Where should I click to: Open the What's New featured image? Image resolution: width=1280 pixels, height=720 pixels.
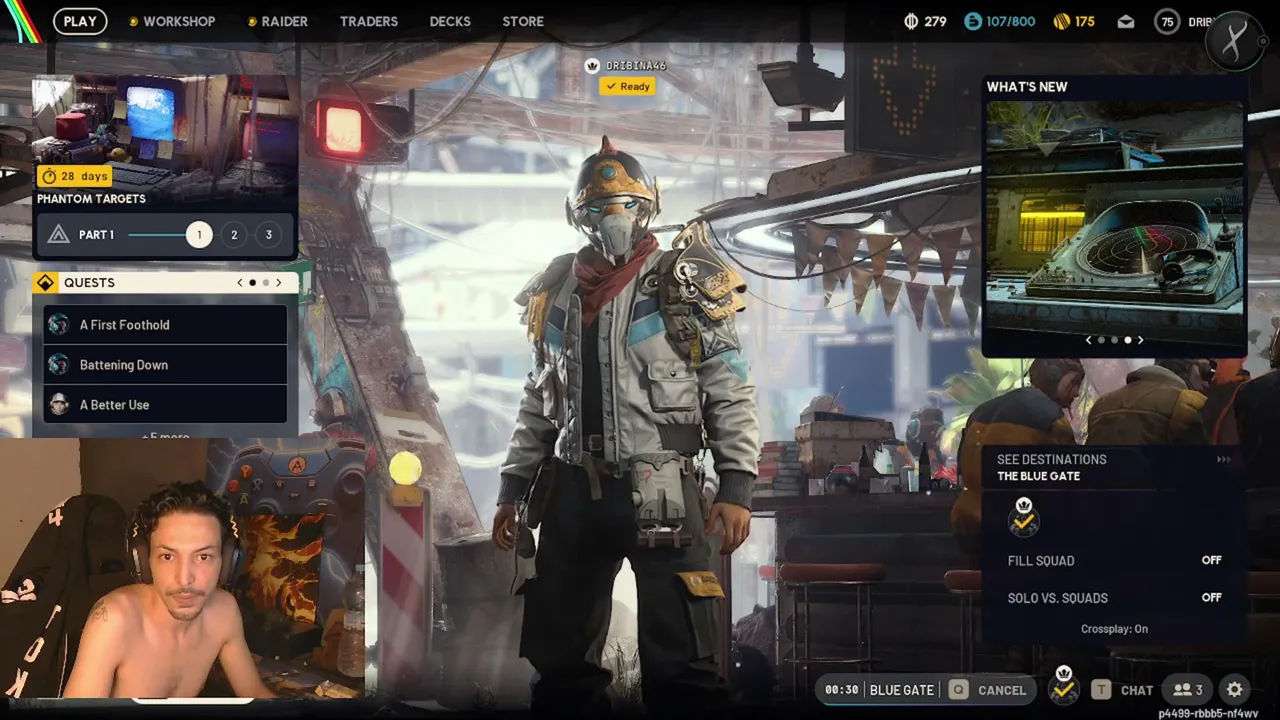click(x=1114, y=214)
